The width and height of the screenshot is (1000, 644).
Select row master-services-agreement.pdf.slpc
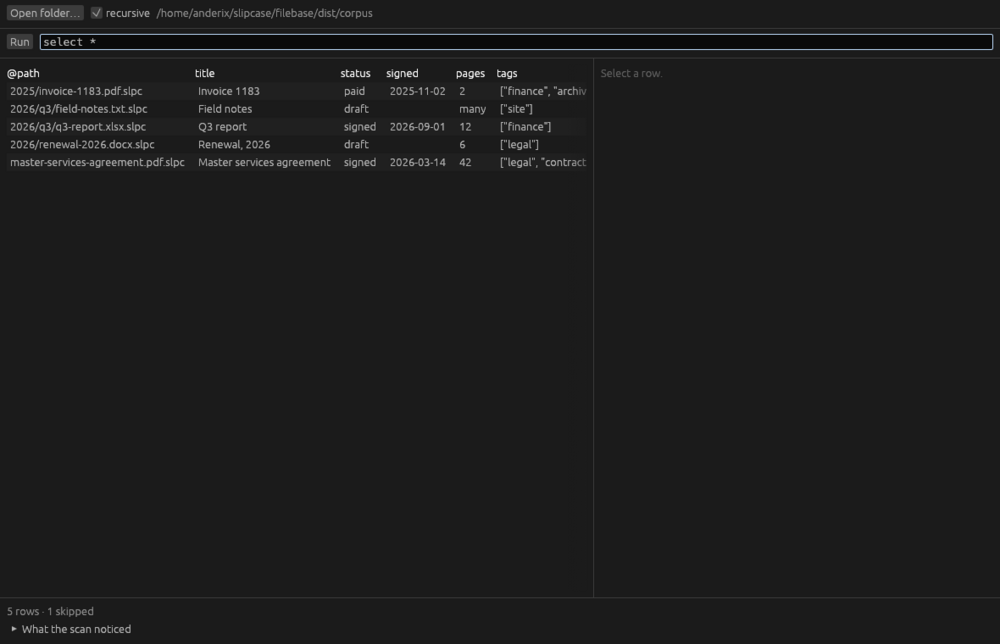[297, 163]
